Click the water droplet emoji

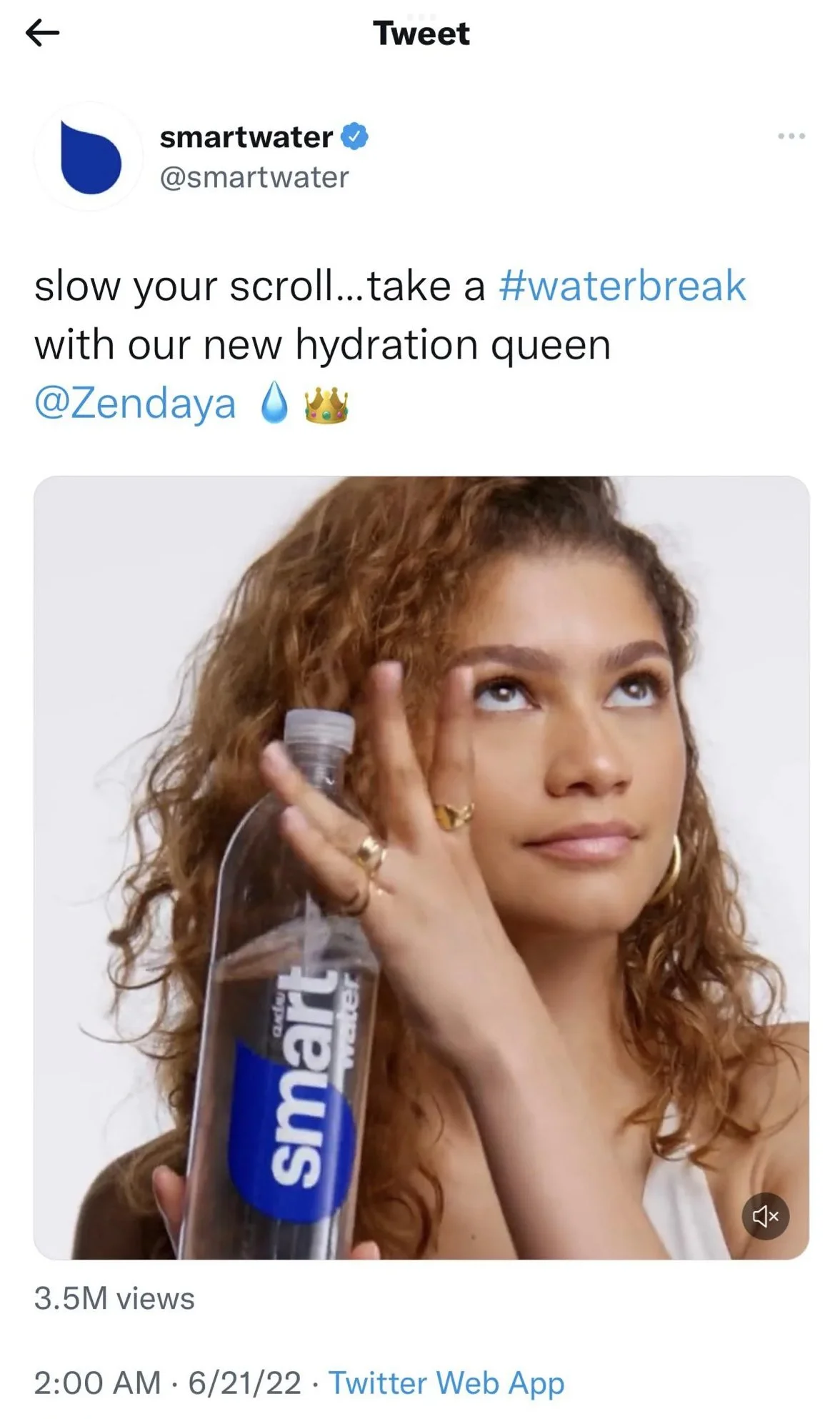click(275, 403)
